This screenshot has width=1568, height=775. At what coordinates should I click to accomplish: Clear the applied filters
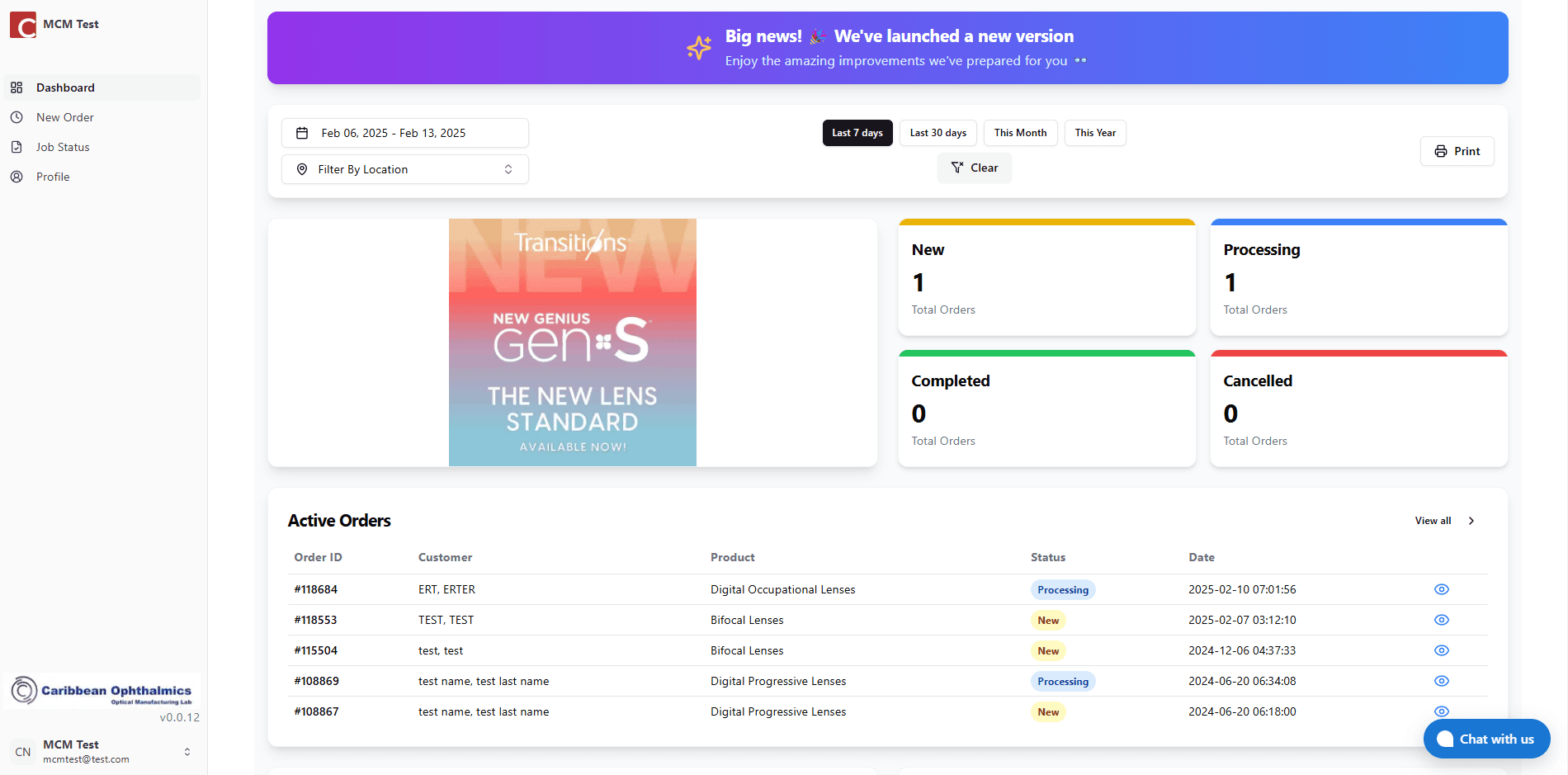point(974,168)
